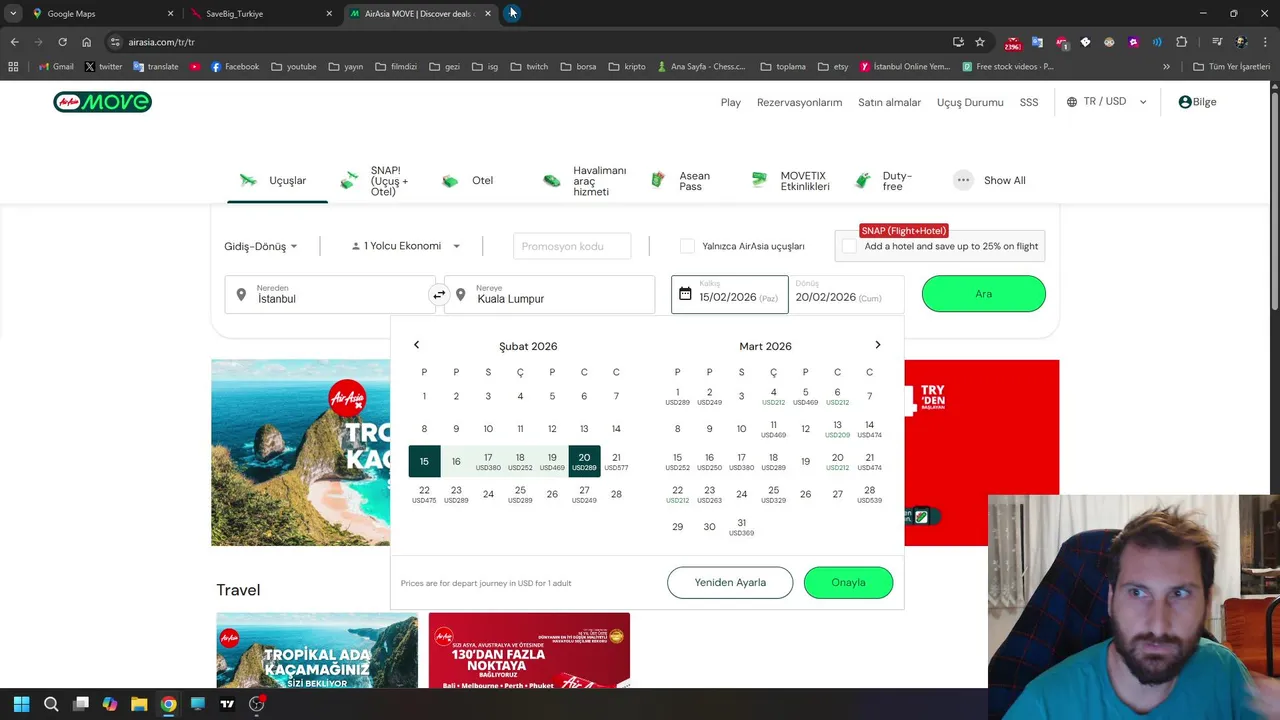This screenshot has height=720, width=1280.
Task: Open the borsa bookmark folder
Action: pyautogui.click(x=578, y=67)
